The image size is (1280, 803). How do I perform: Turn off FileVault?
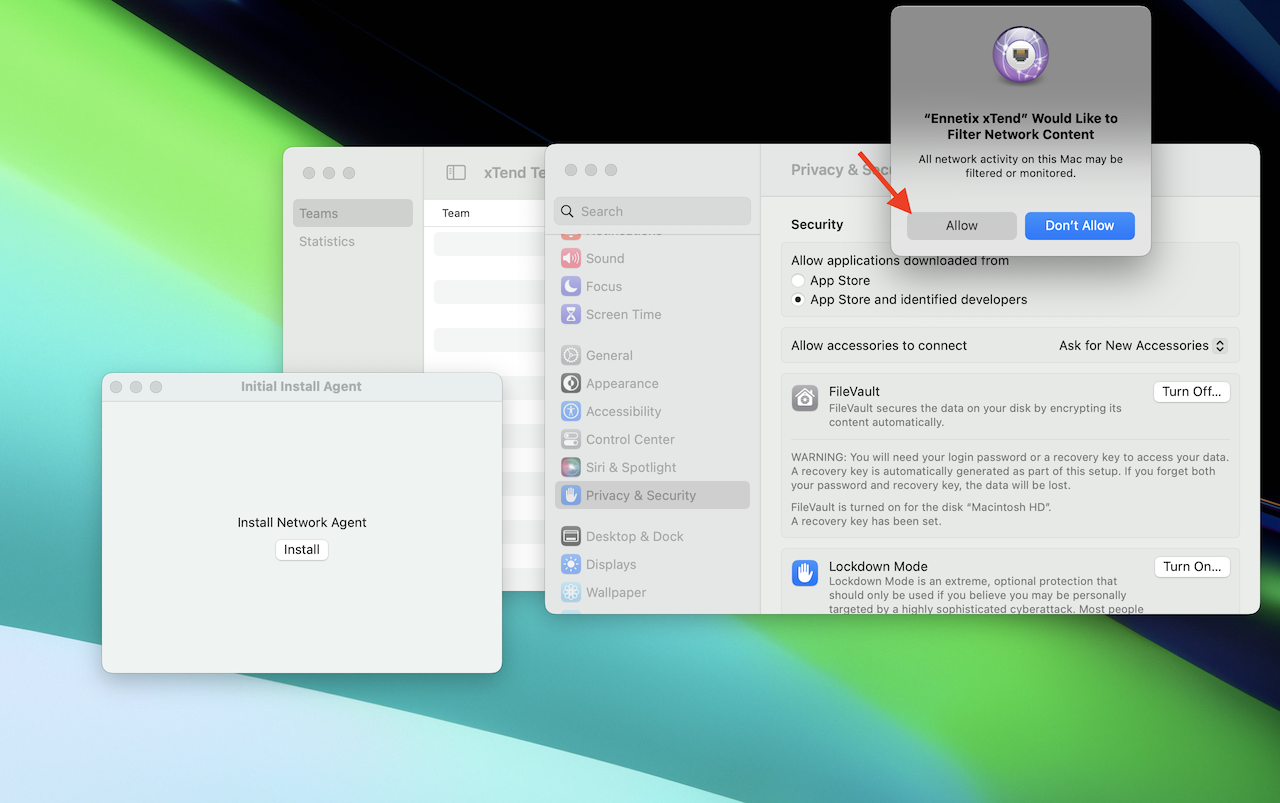1191,392
